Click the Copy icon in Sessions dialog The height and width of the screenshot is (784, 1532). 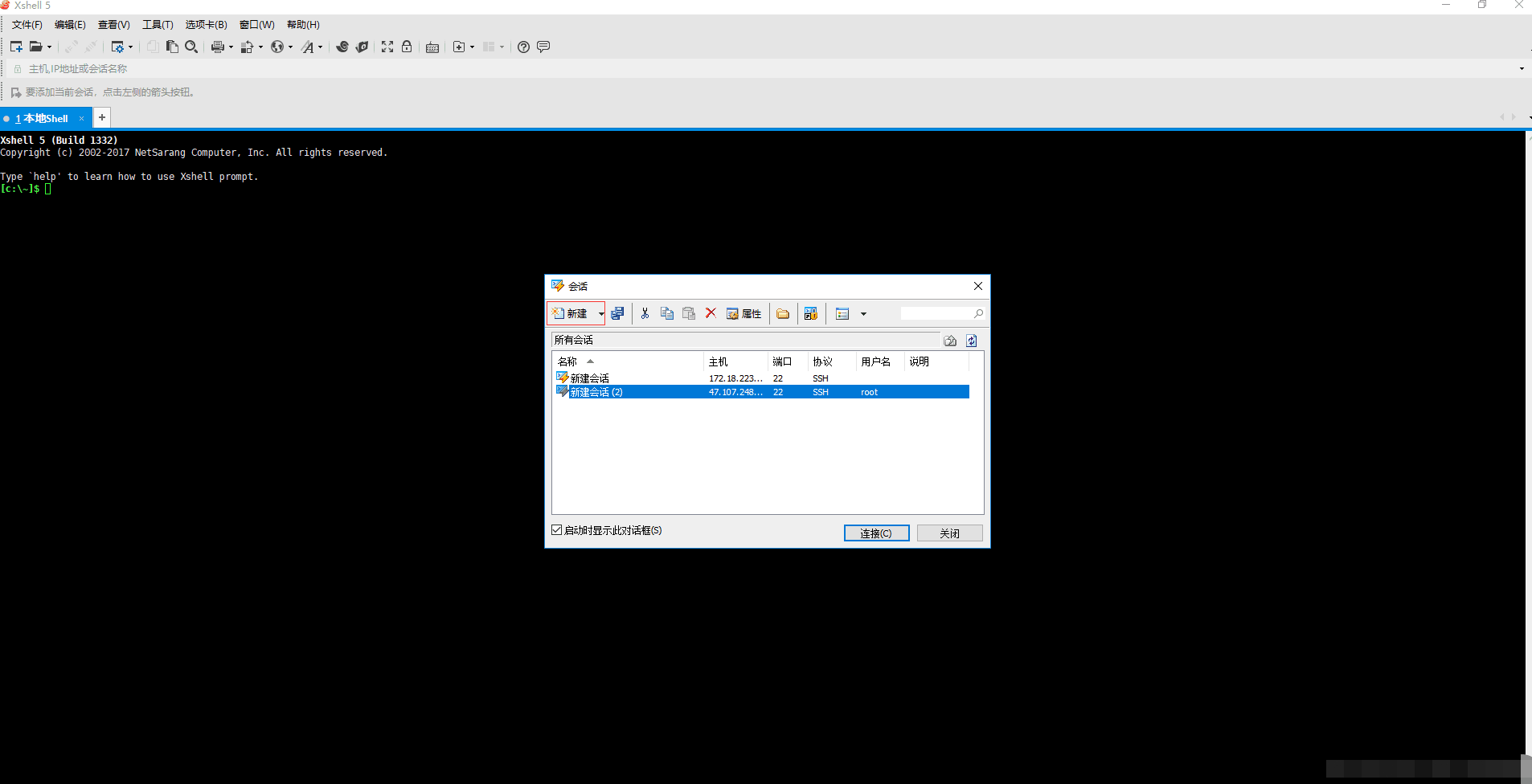pyautogui.click(x=667, y=313)
